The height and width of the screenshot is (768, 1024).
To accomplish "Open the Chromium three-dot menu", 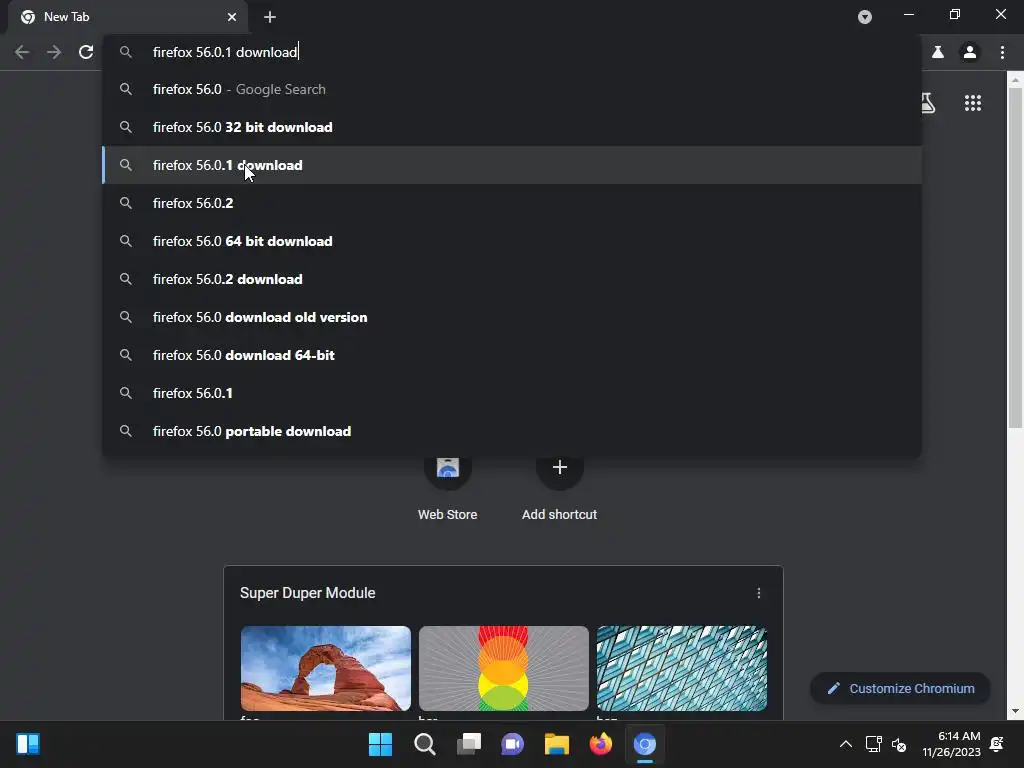I will (x=1002, y=52).
